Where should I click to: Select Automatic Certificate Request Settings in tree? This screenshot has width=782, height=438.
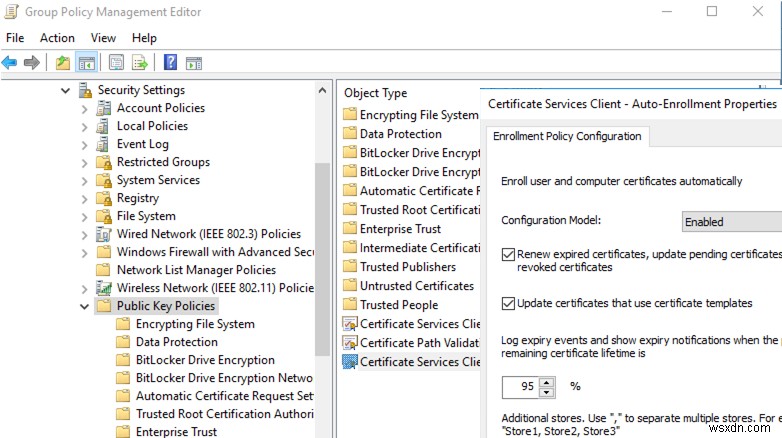(224, 396)
